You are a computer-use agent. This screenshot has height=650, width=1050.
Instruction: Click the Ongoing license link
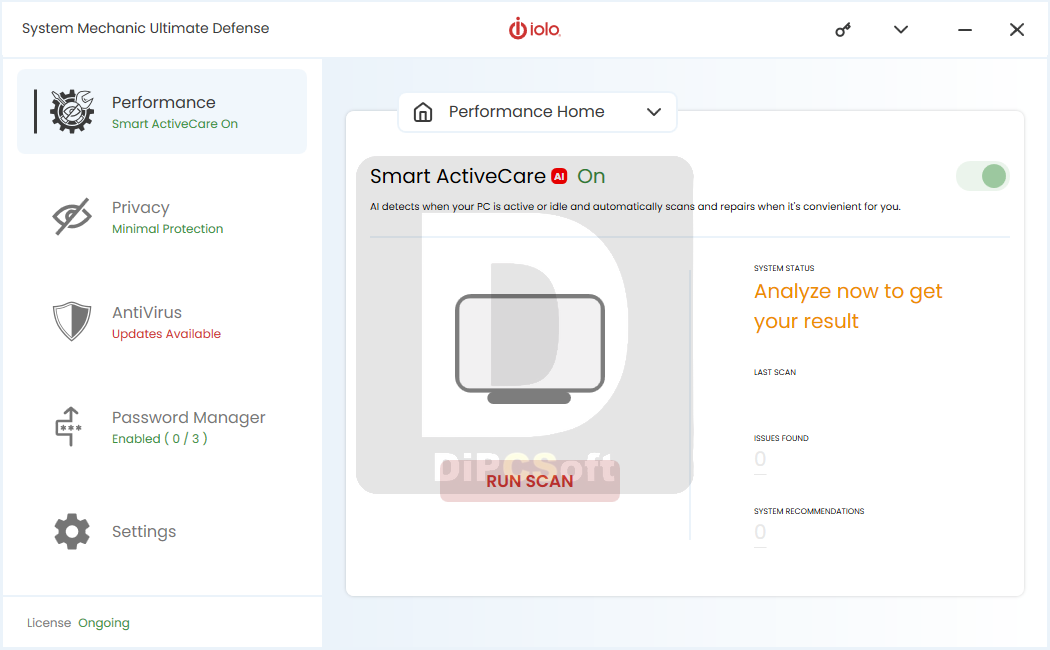pos(104,623)
